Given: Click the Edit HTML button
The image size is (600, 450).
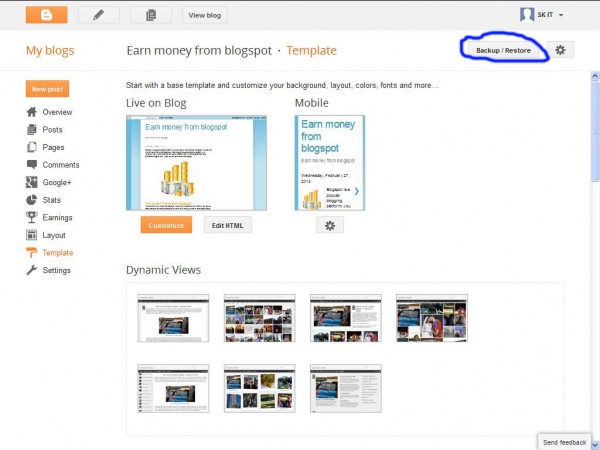Looking at the screenshot, I should [x=228, y=225].
